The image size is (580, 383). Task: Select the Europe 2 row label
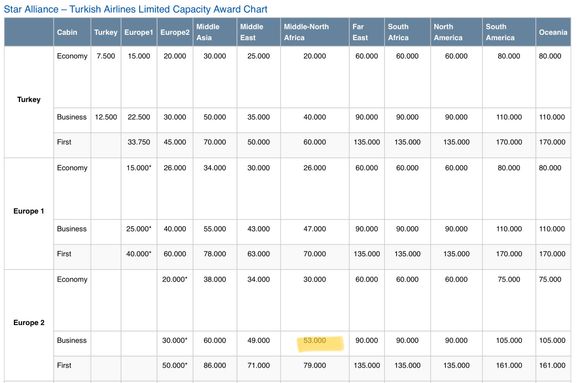[x=28, y=323]
